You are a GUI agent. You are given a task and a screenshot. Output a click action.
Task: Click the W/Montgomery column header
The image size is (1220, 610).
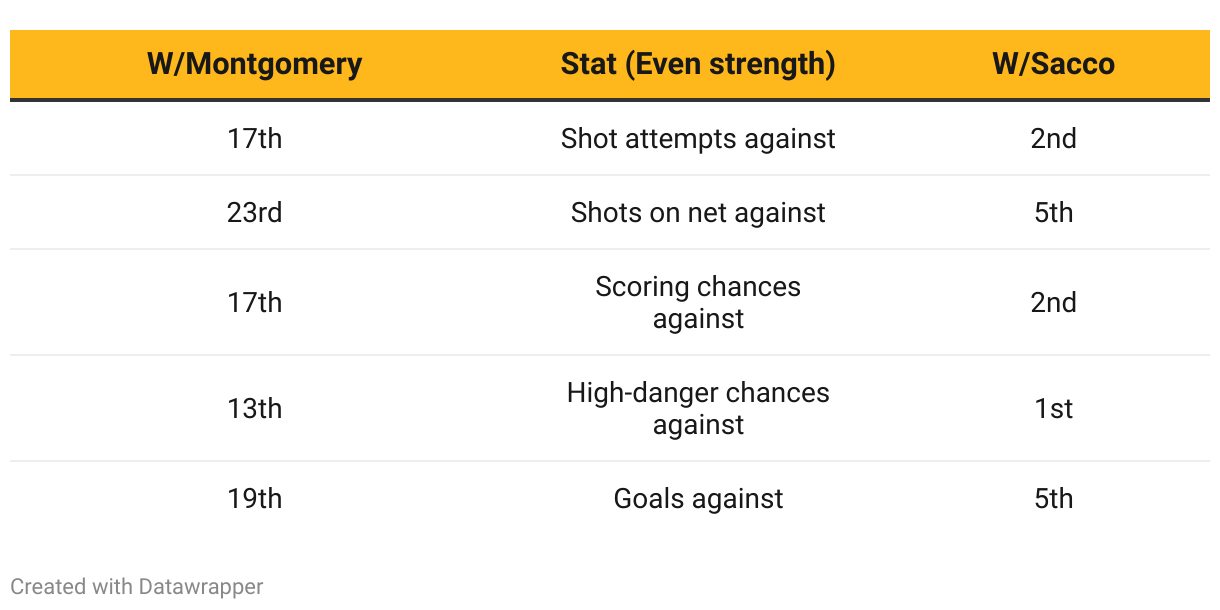tap(254, 64)
